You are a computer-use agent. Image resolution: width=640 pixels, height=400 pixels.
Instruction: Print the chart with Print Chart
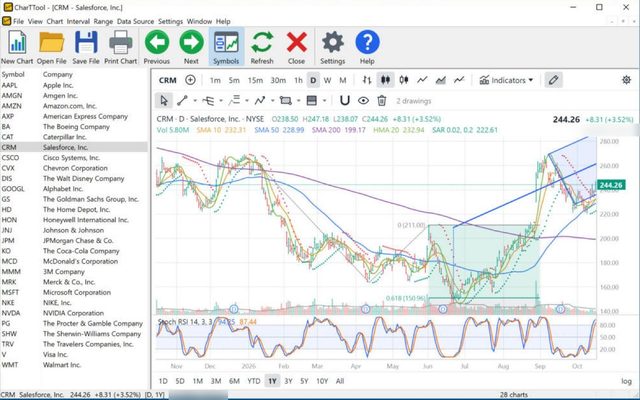pyautogui.click(x=120, y=47)
